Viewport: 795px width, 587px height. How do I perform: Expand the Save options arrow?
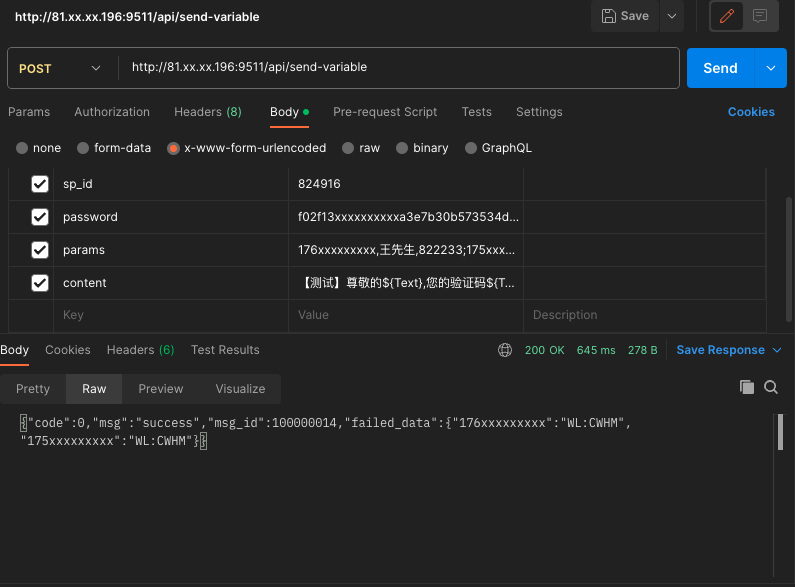click(671, 16)
